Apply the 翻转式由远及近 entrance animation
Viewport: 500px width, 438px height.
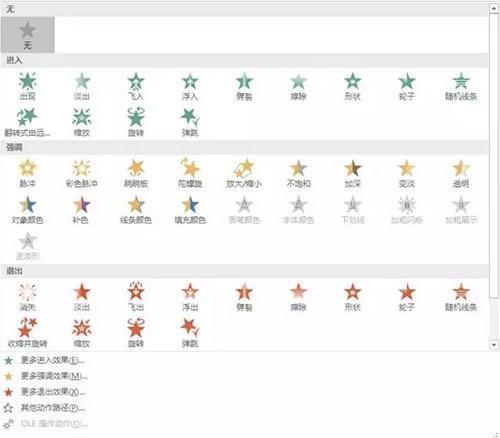27,123
